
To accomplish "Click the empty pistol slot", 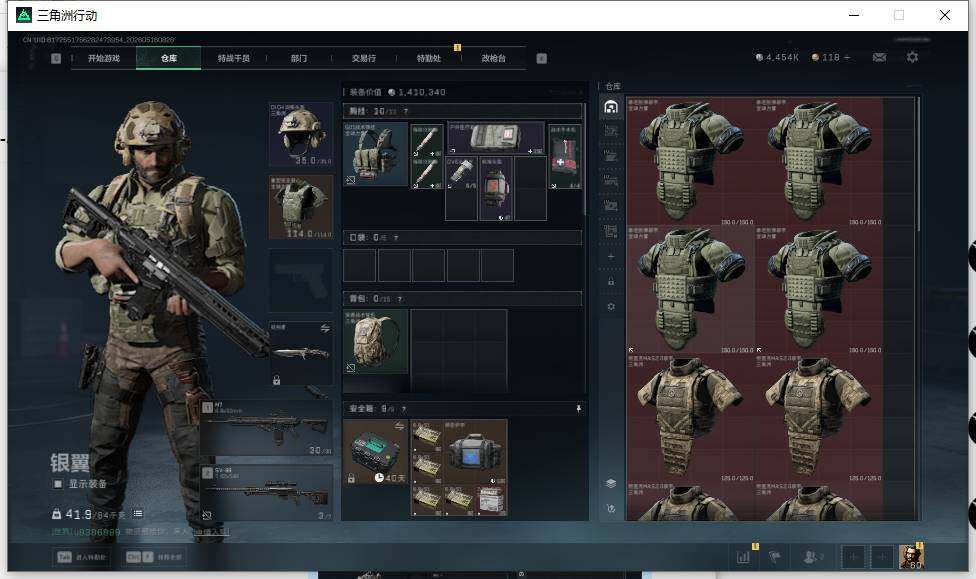I will coord(301,280).
